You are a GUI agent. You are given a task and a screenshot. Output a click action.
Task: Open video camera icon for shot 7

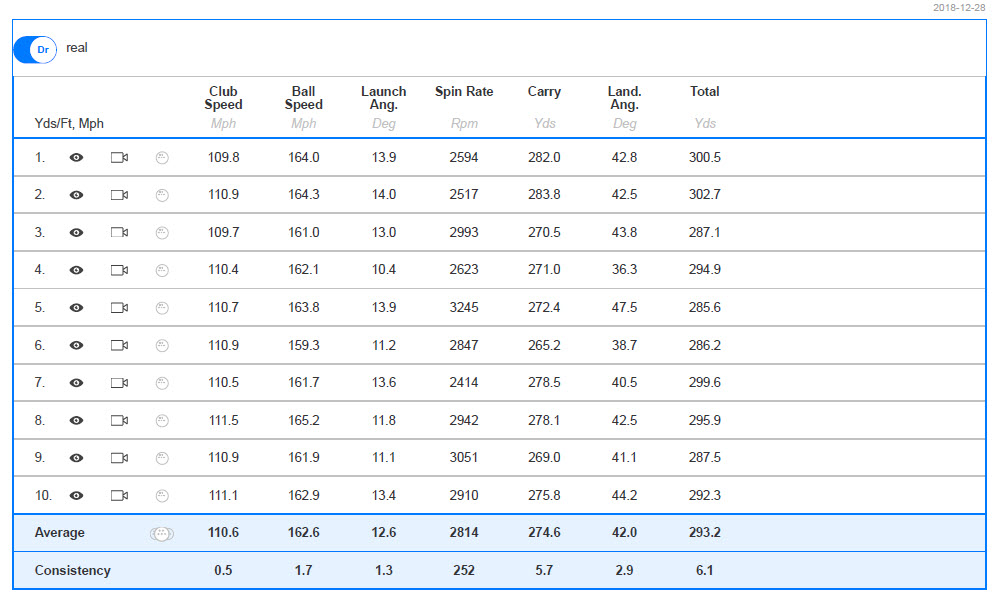click(x=119, y=383)
